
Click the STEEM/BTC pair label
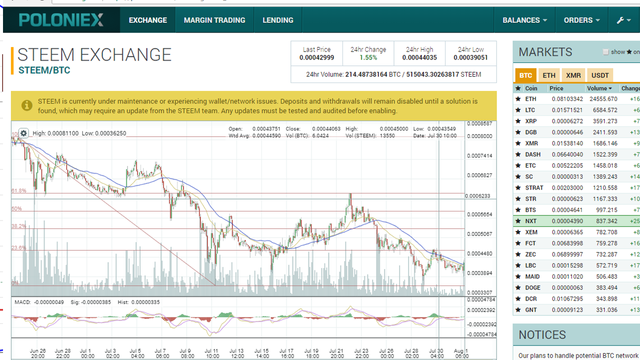click(x=44, y=70)
